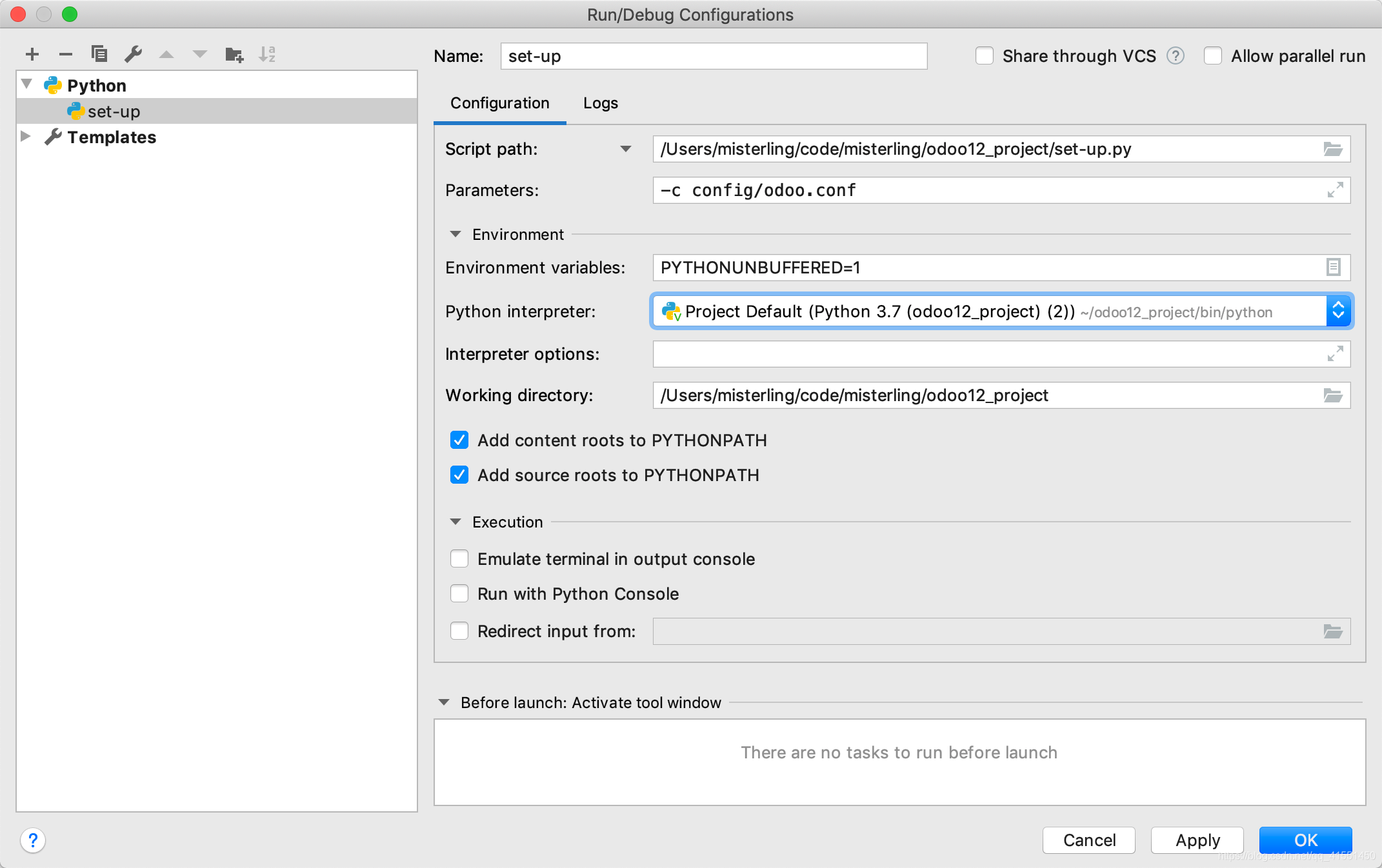Collapse the Environment section
This screenshot has height=868, width=1382.
456,234
